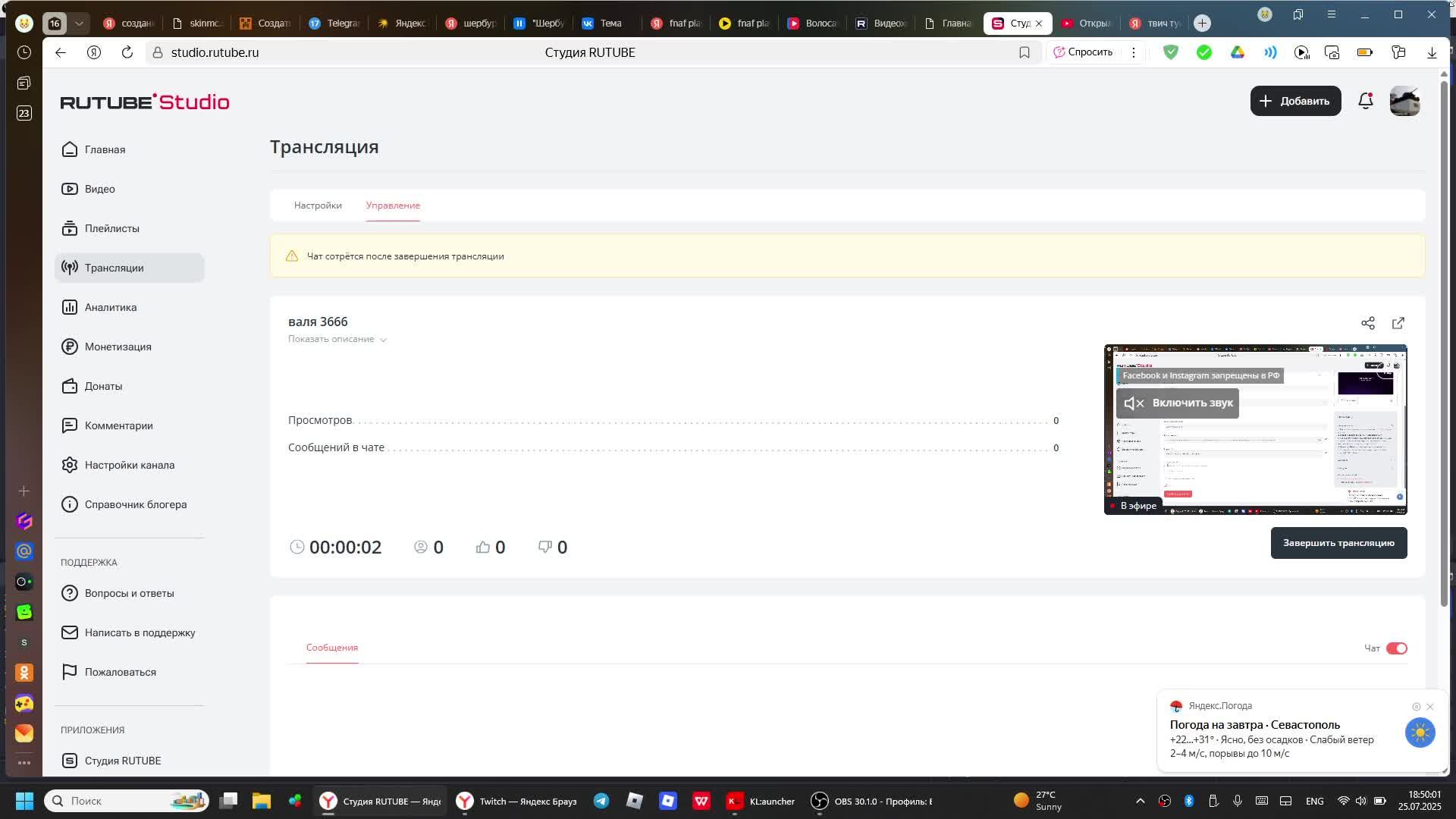1456x819 pixels.
Task: Click the share icon for the stream
Action: point(1367,323)
